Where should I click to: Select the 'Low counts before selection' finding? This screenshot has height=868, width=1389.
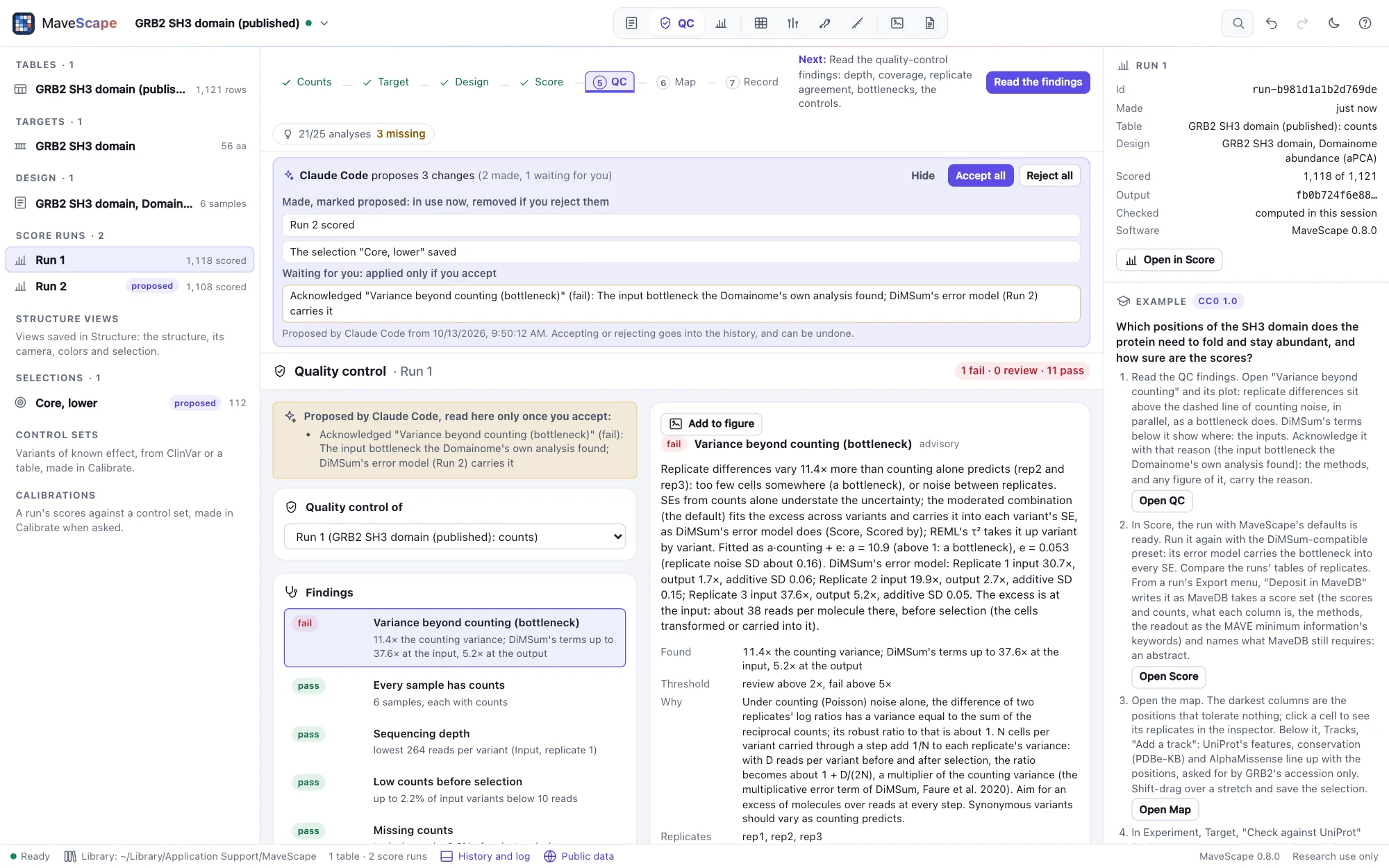point(454,790)
